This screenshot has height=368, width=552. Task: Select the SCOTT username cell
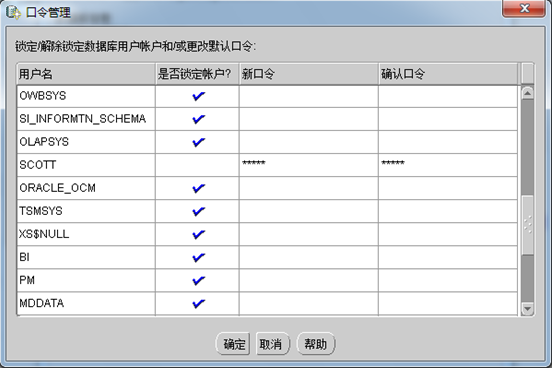coord(86,165)
